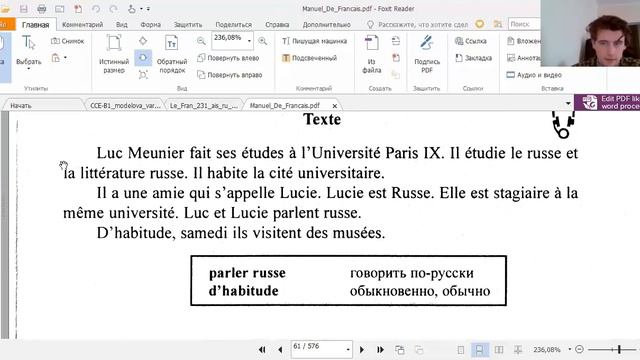
Task: Click the Обратный порядок reflow button
Action: point(172,54)
